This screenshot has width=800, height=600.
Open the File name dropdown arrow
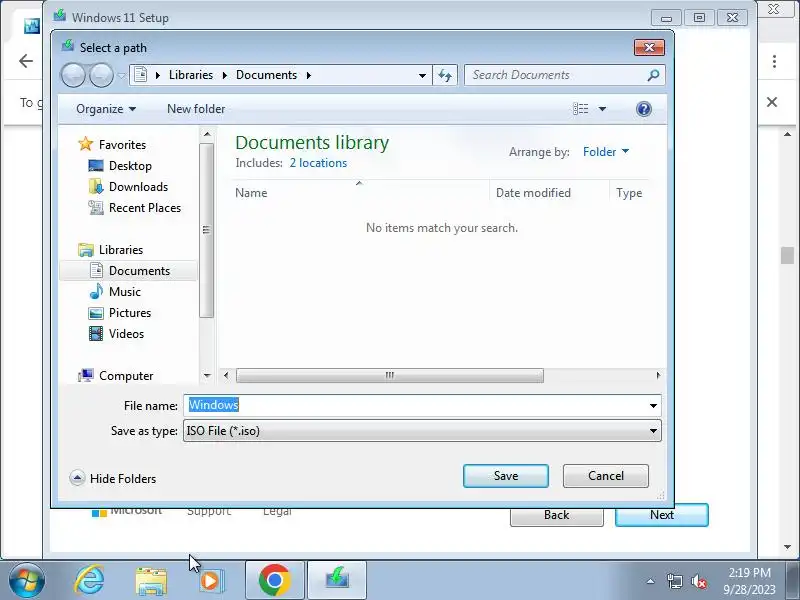(653, 406)
